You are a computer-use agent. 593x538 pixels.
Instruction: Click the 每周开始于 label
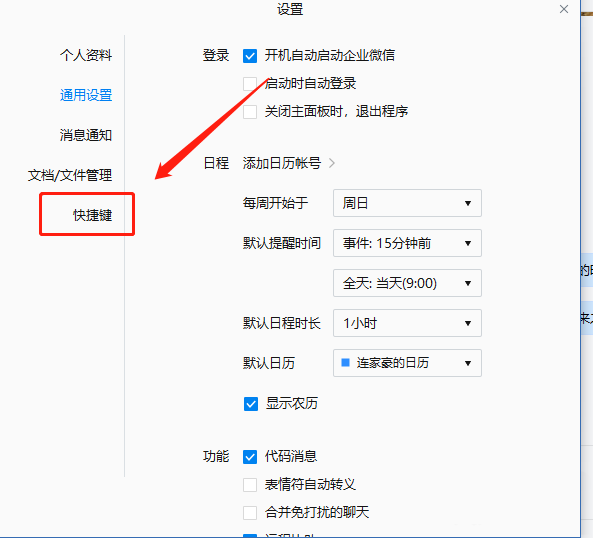275,203
